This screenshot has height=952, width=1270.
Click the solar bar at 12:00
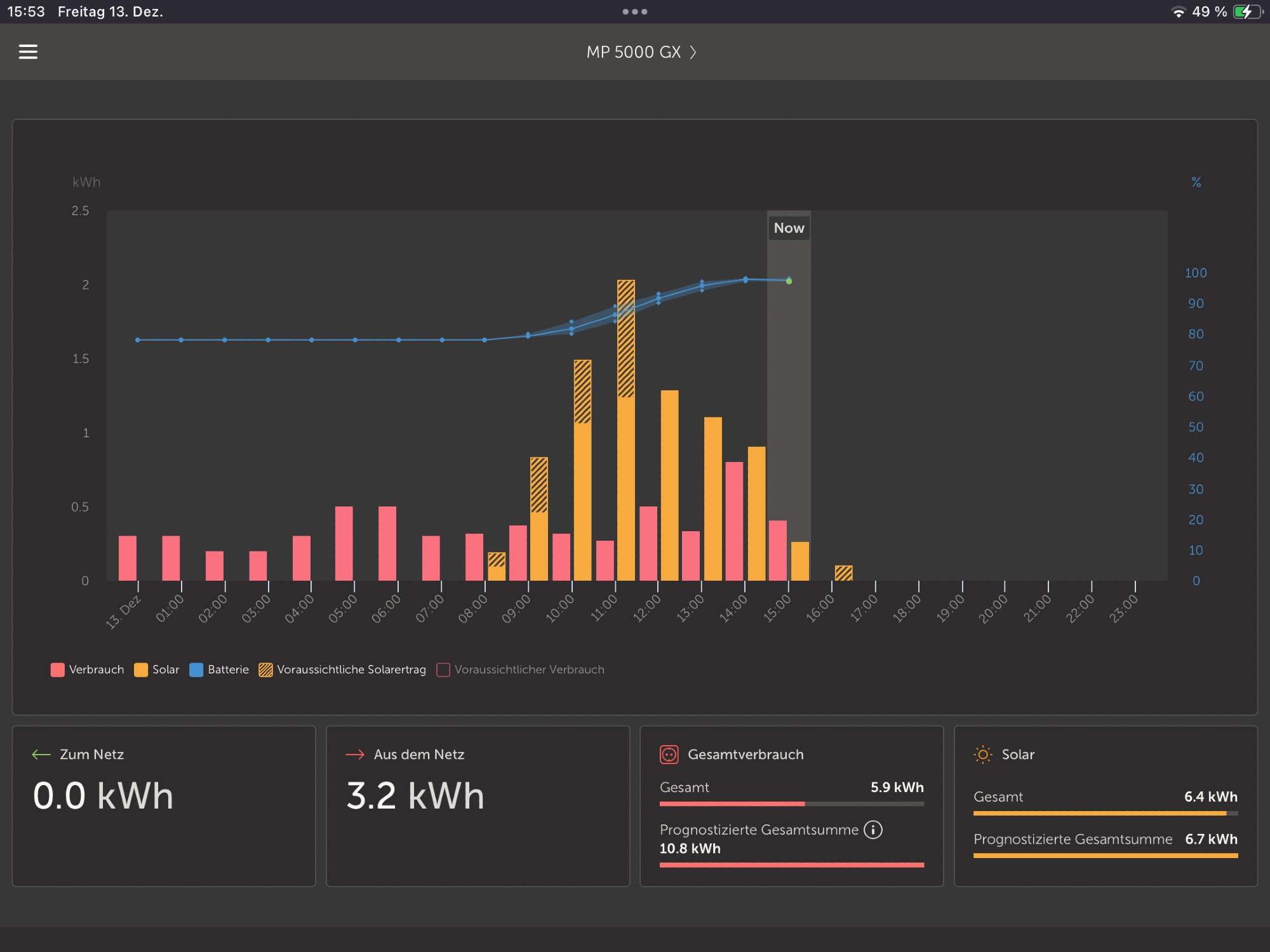pos(669,485)
